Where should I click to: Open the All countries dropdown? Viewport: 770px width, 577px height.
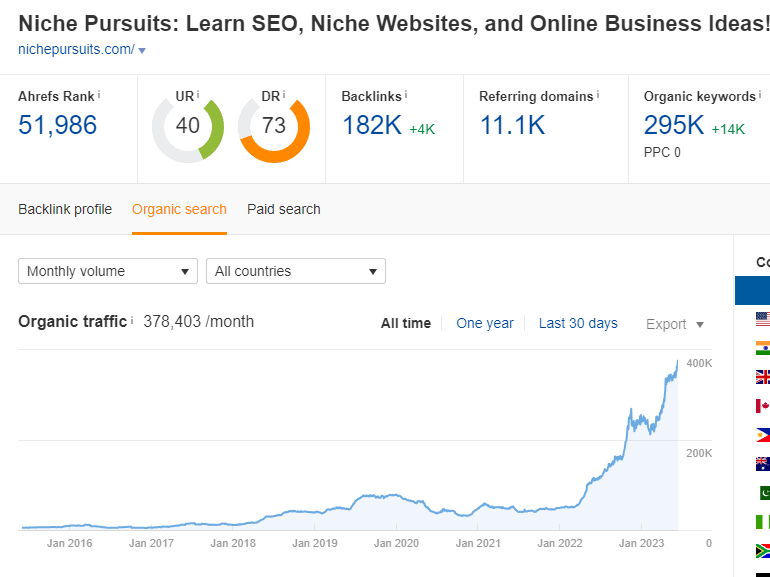[296, 271]
